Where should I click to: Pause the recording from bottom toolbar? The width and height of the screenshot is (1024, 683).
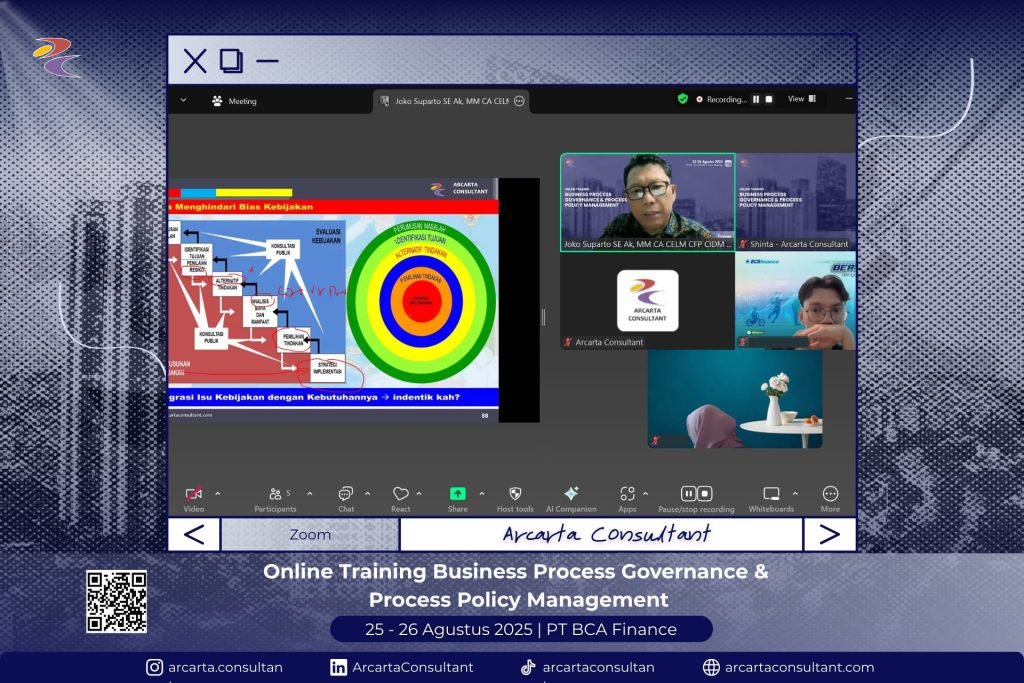click(689, 494)
